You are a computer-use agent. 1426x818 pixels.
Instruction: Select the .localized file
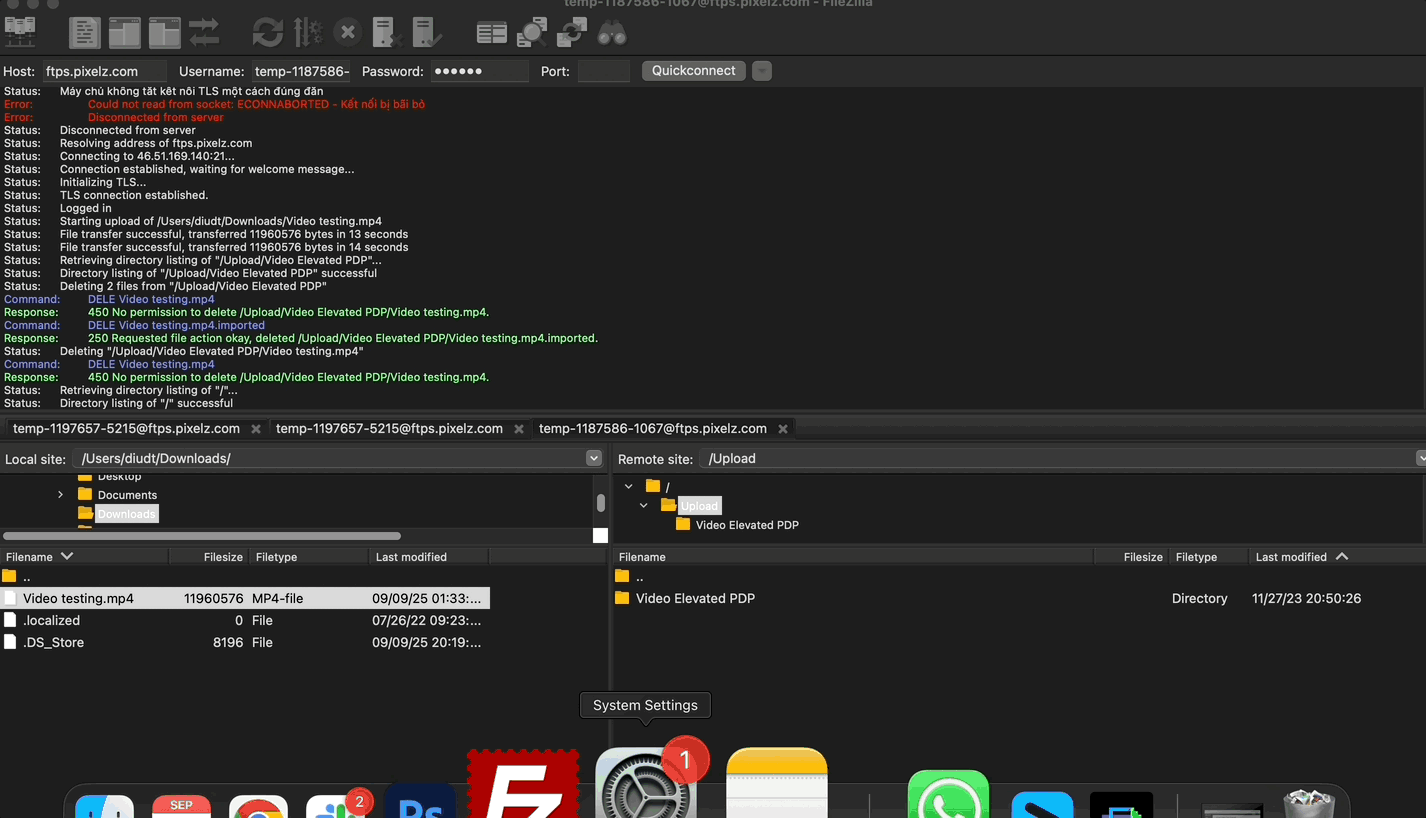click(x=245, y=620)
